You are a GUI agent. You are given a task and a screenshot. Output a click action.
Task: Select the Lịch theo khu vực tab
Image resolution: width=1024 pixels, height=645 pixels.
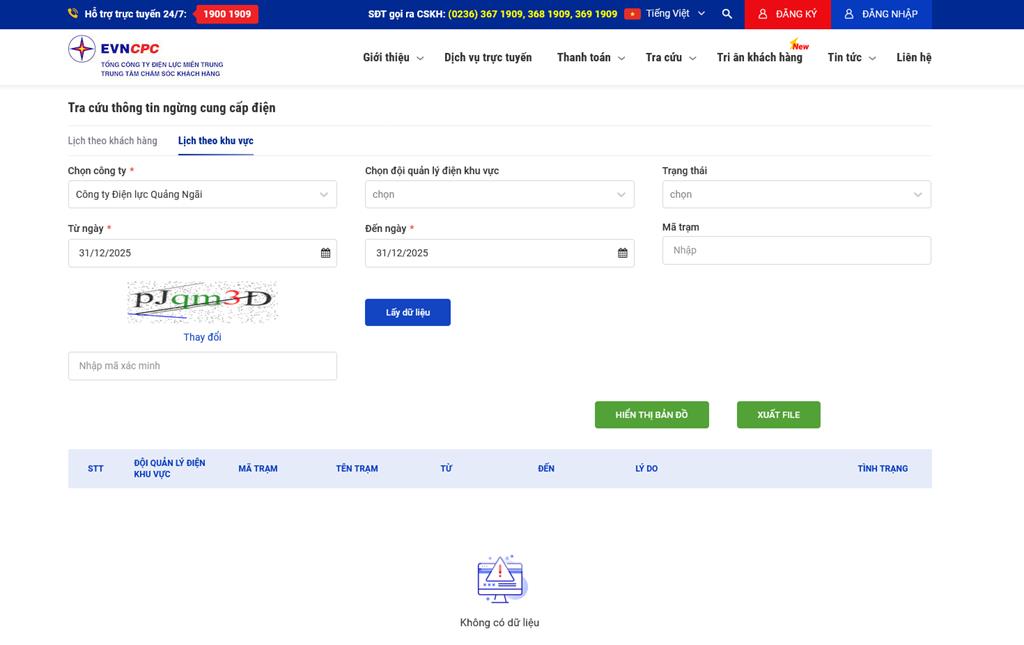(215, 141)
